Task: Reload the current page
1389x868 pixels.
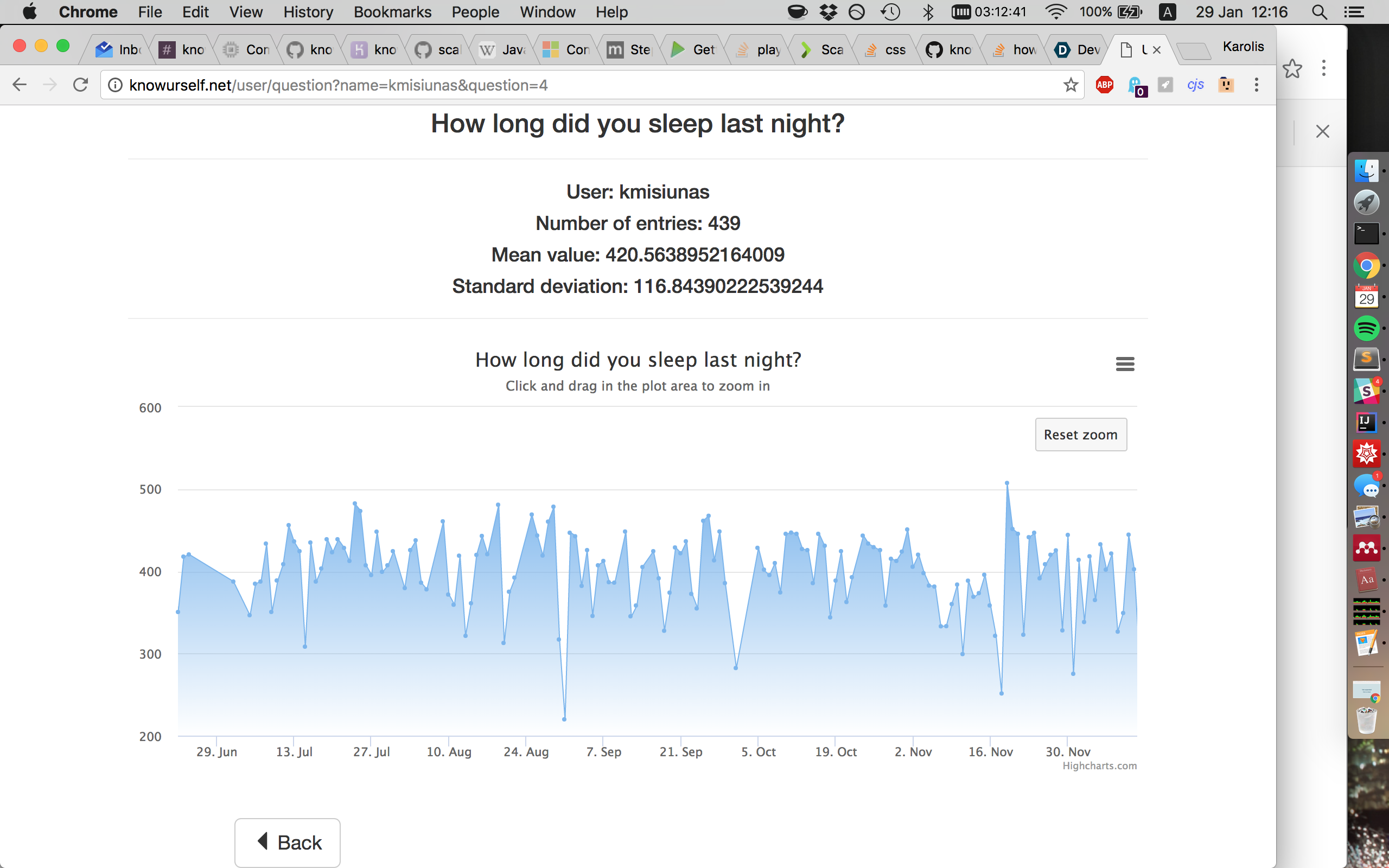Action: click(80, 85)
